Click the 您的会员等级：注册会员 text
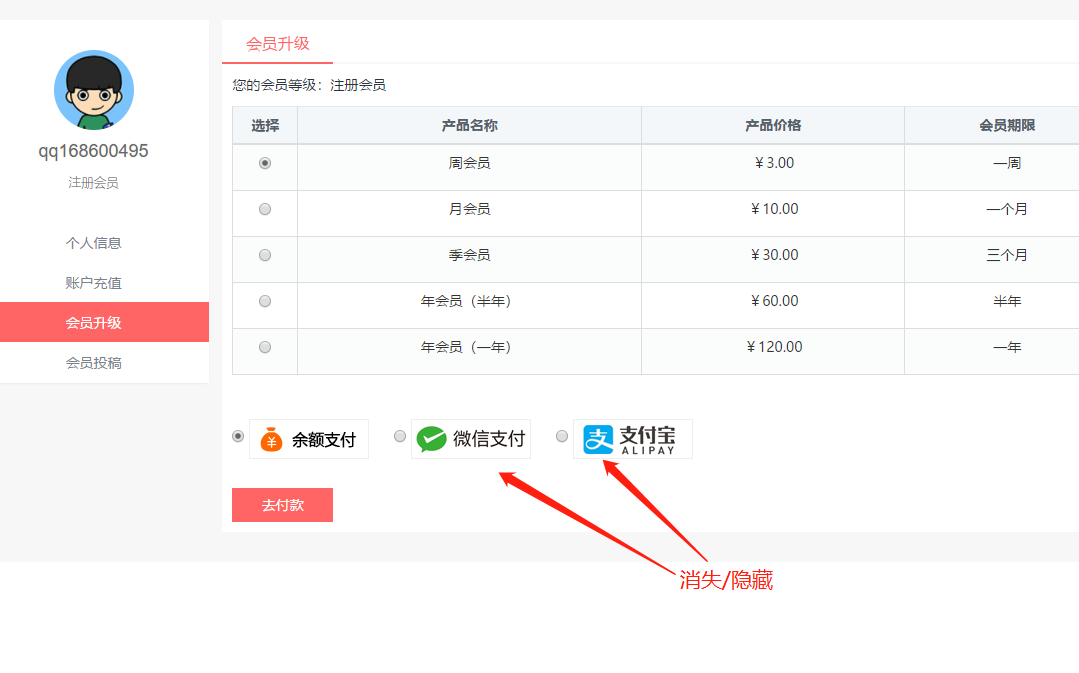Image resolution: width=1079 pixels, height=673 pixels. coord(309,85)
